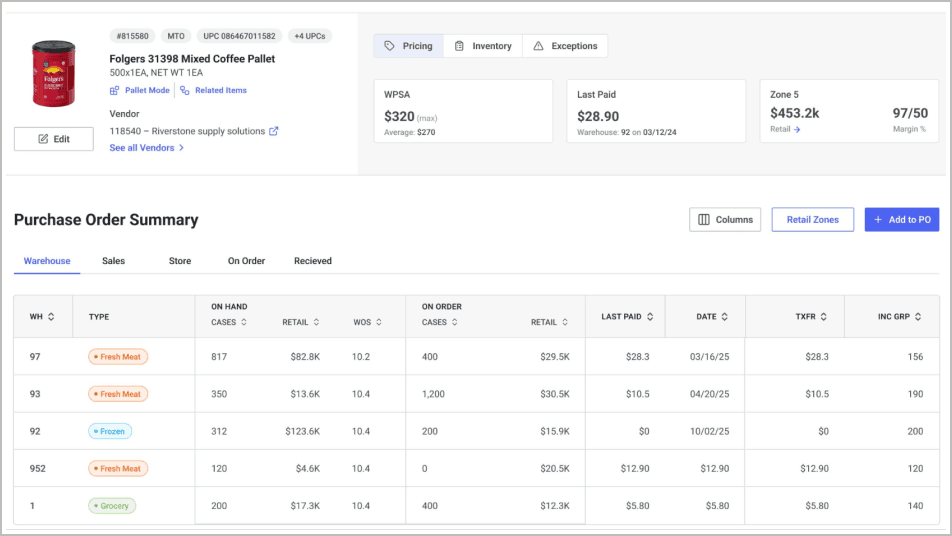Click Add to PO button

click(x=902, y=220)
